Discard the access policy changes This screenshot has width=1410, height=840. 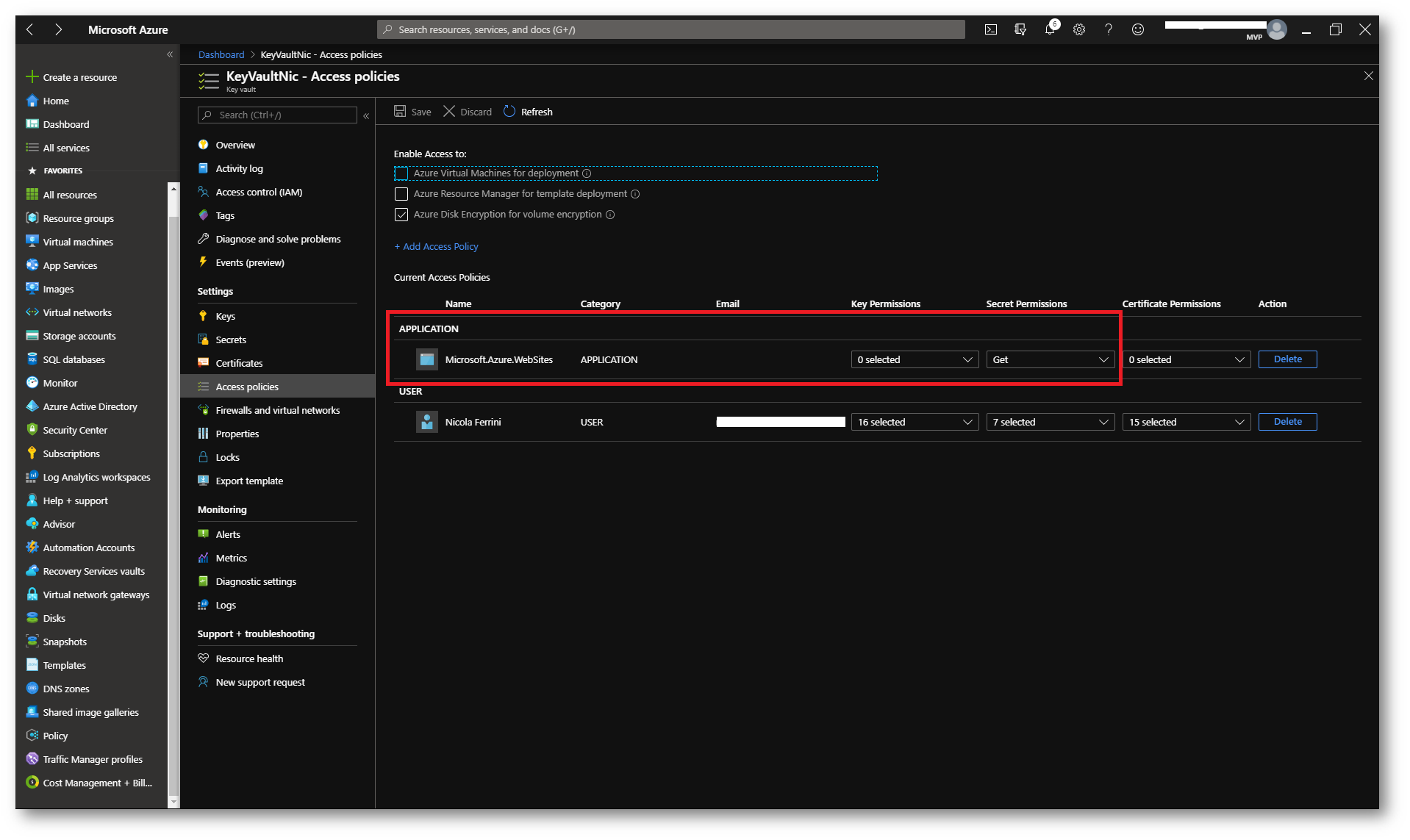click(468, 112)
